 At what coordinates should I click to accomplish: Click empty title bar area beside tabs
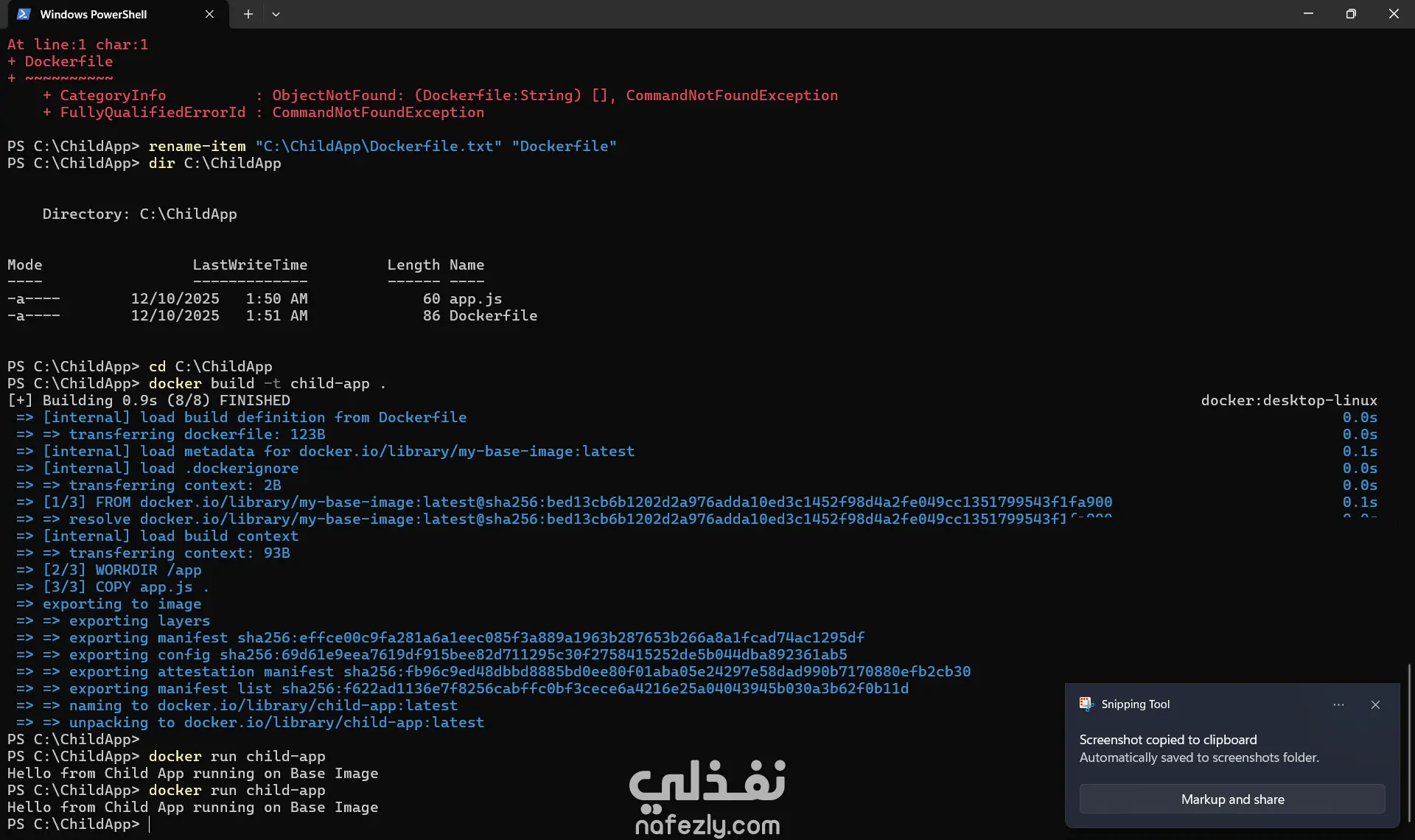[x=737, y=14]
